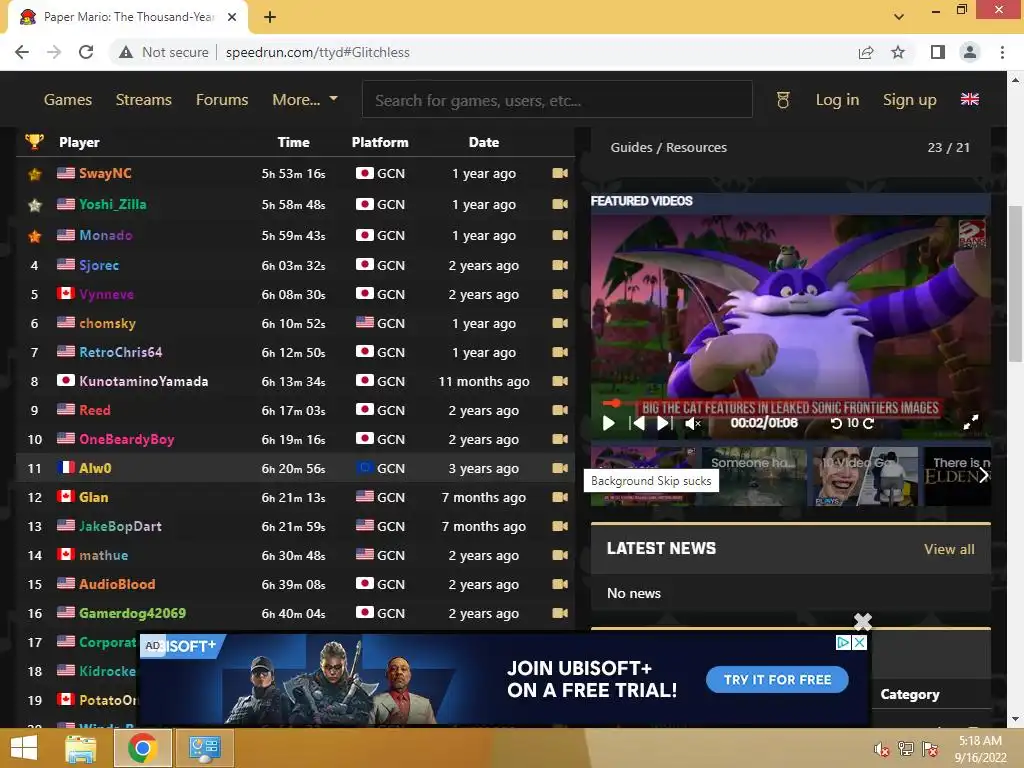Viewport: 1024px width, 768px height.
Task: Open video for SwayNC's run
Action: pos(560,173)
